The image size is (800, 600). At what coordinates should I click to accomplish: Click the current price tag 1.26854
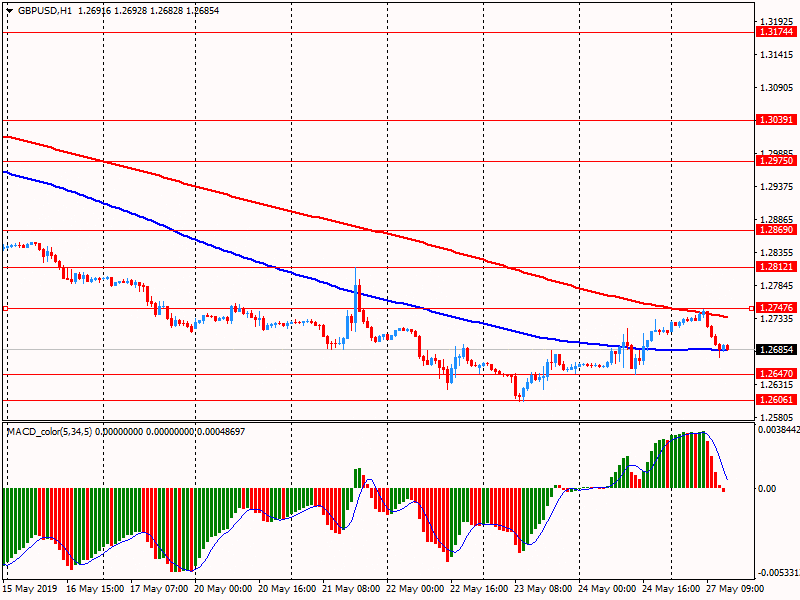(x=775, y=350)
